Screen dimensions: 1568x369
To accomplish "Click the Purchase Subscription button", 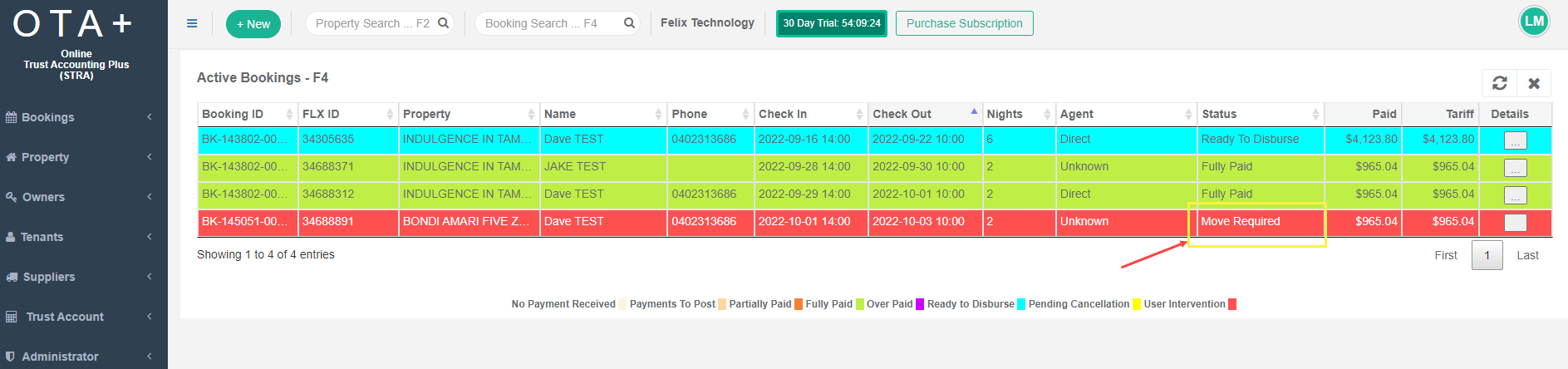I will click(x=964, y=23).
